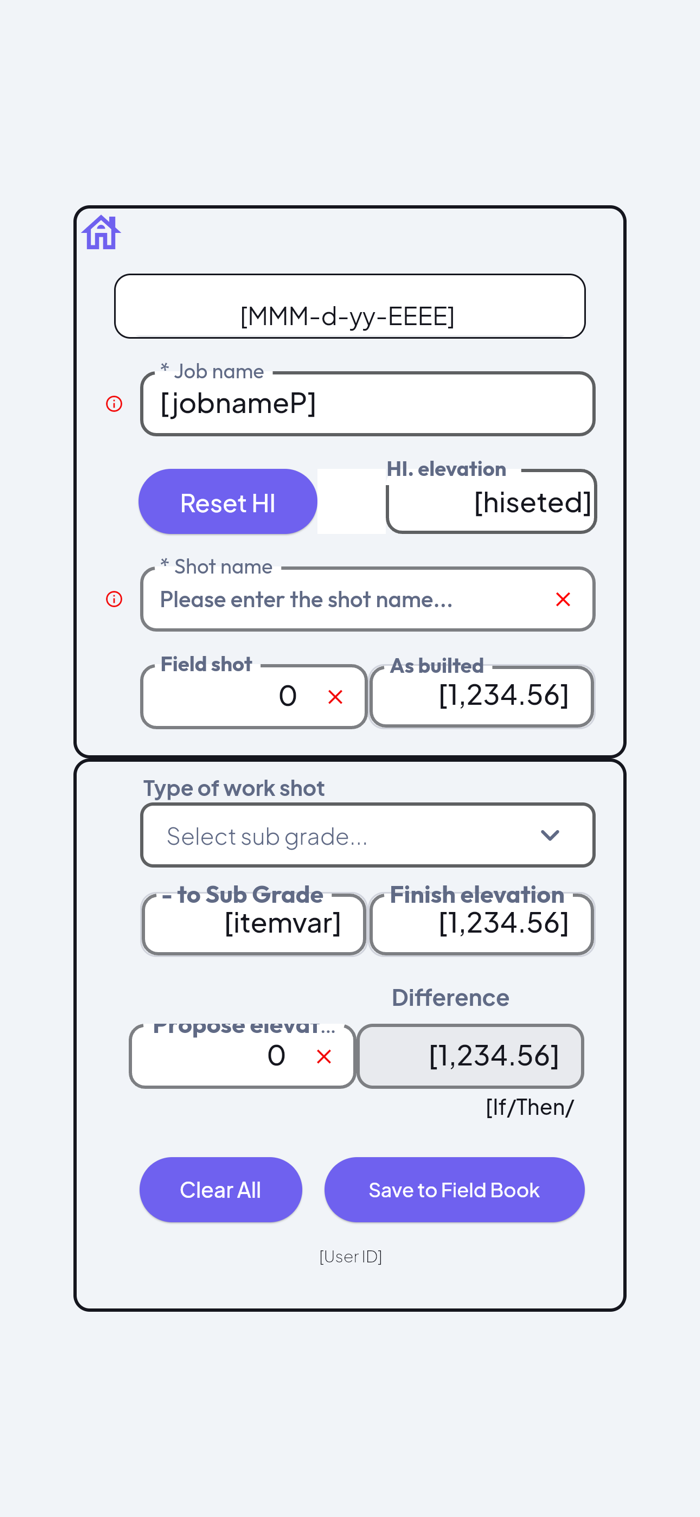Select the Finish elevation field
This screenshot has height=1517, width=700.
coord(482,924)
